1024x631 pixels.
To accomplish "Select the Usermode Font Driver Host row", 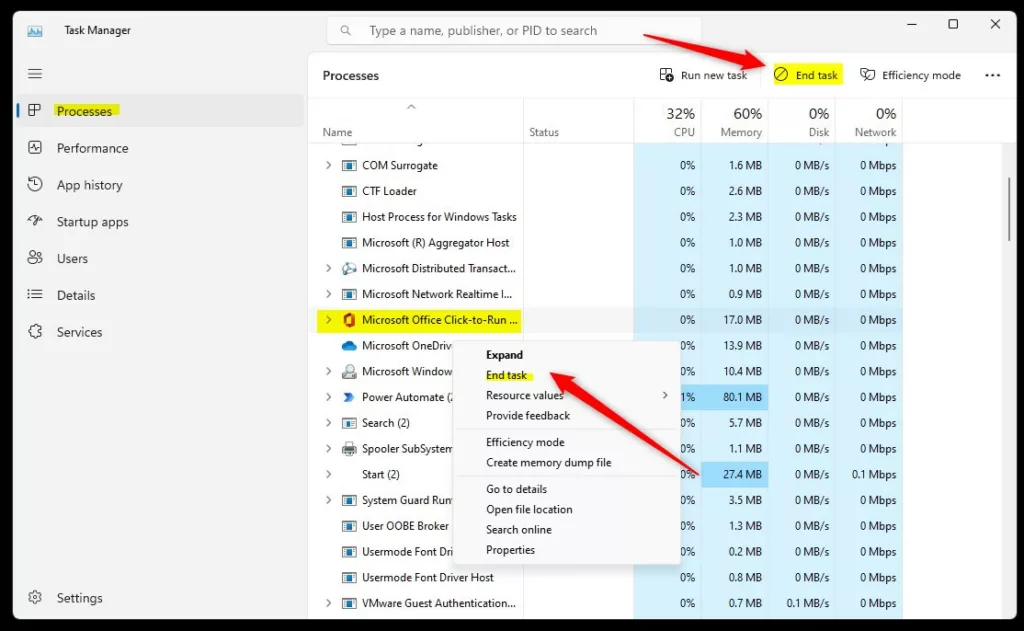I will [605, 577].
